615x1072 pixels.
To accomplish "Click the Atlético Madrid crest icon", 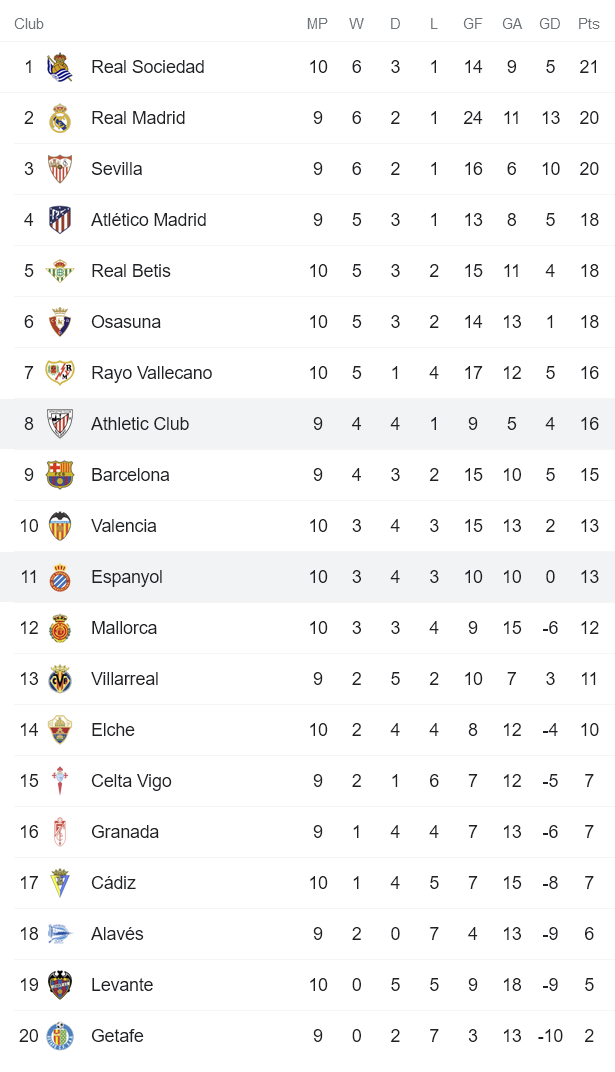I will [x=60, y=220].
